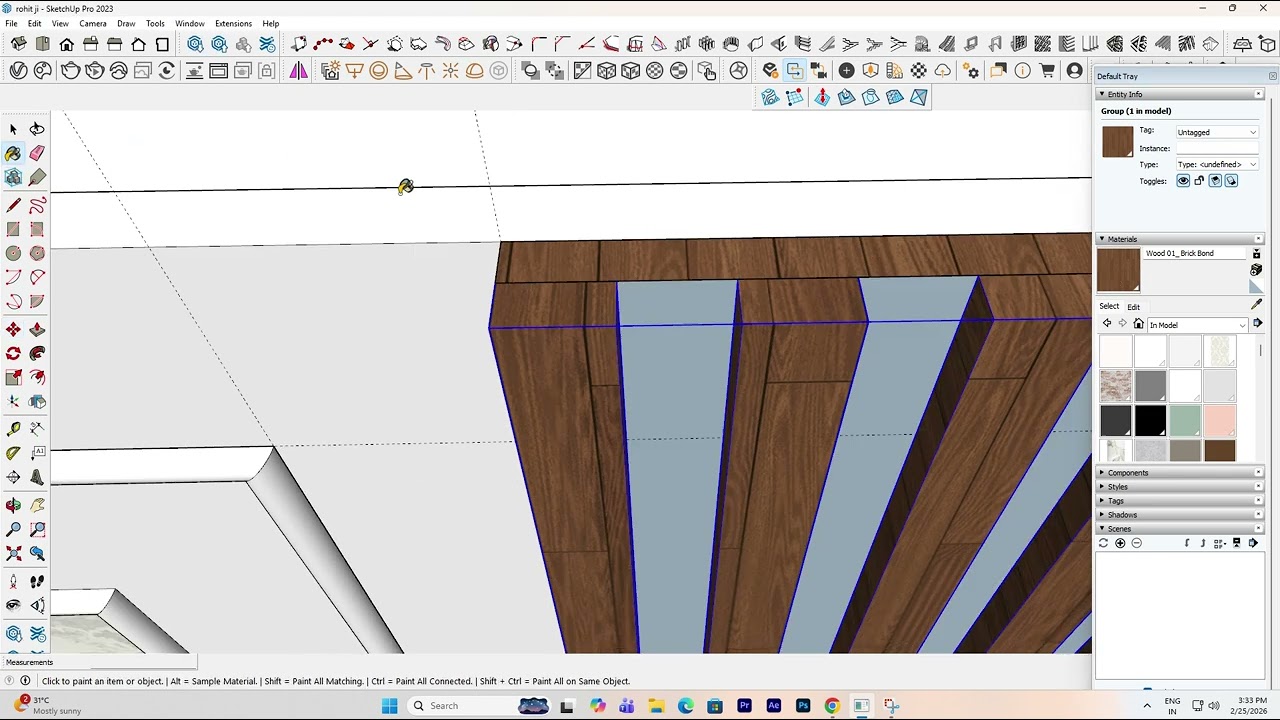Select the Follow Me tool
Viewport: 1280px width, 720px height.
pos(37,353)
